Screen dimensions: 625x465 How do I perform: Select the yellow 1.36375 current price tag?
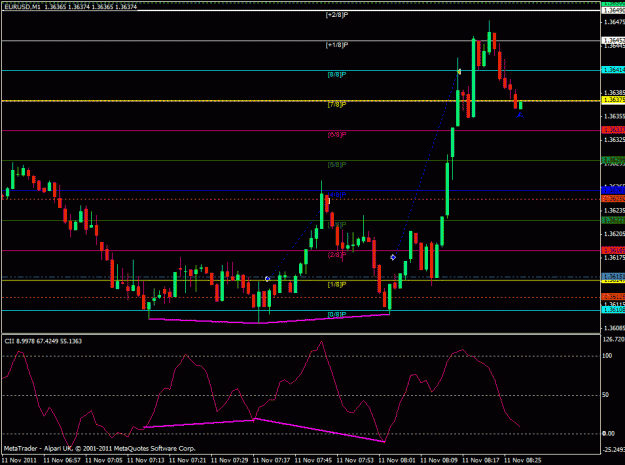tap(613, 100)
